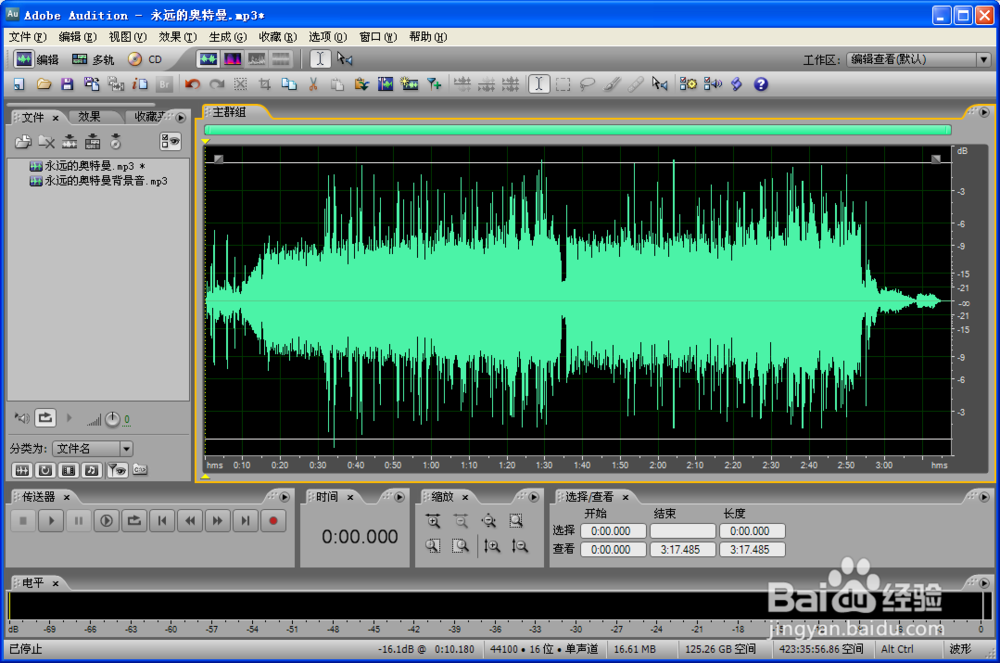Open the 编辑 (Edit) menu
The width and height of the screenshot is (1000, 663).
click(77, 37)
